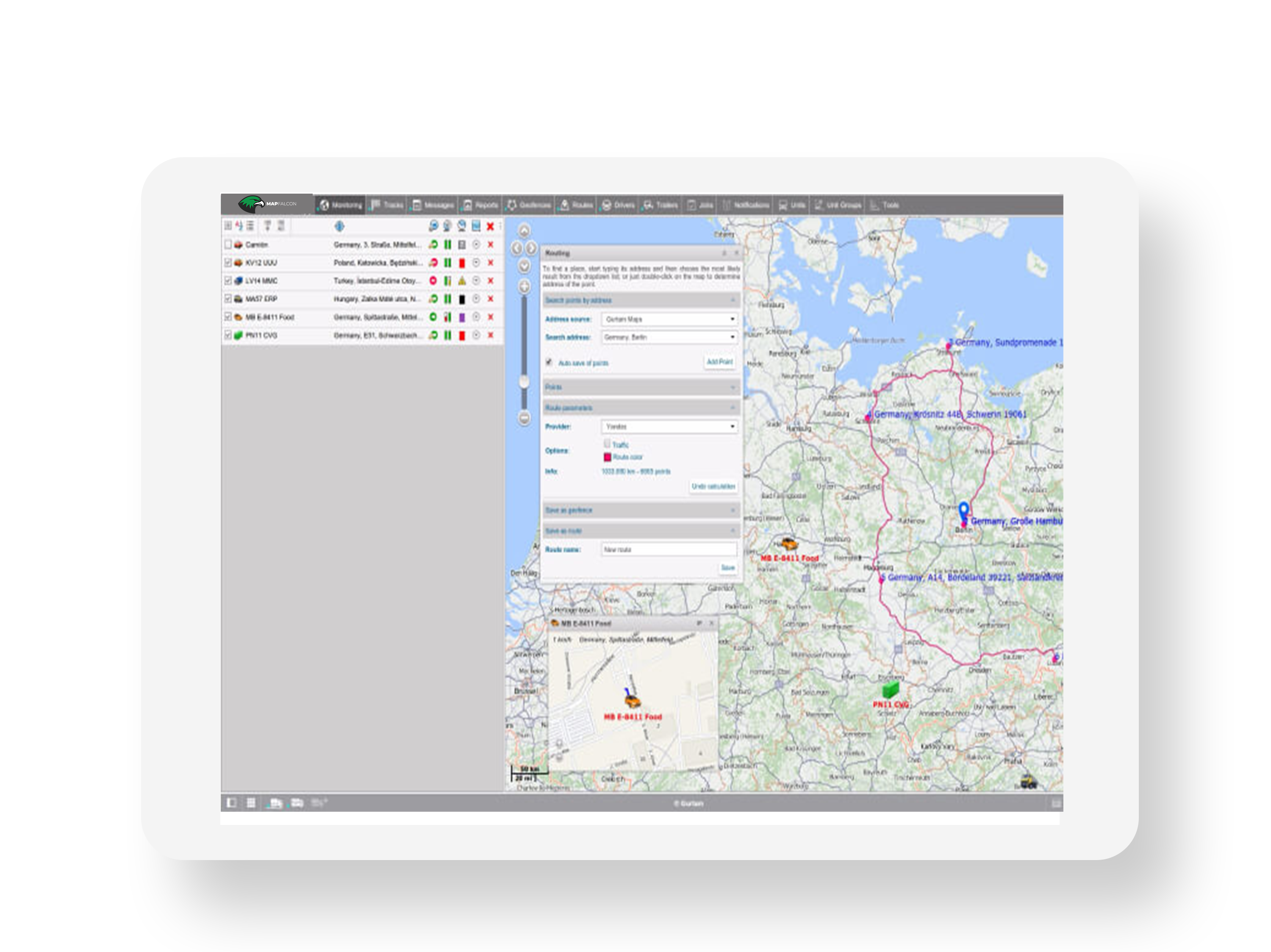Enable the Traffic option checkbox

(607, 444)
